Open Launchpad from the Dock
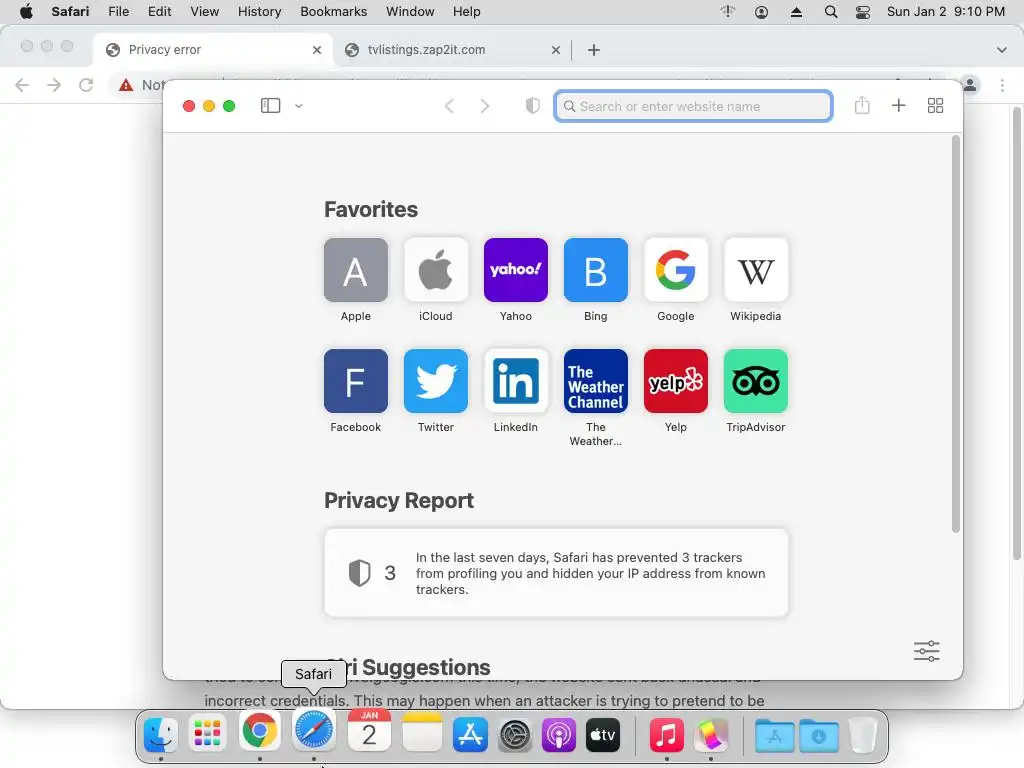The height and width of the screenshot is (768, 1024). pyautogui.click(x=208, y=734)
